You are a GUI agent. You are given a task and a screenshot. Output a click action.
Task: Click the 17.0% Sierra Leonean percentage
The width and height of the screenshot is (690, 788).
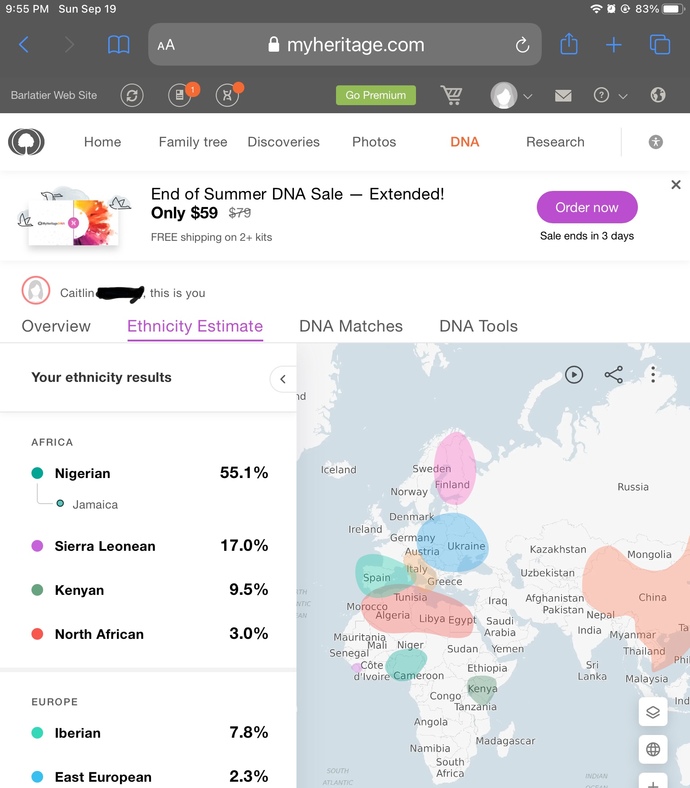tap(244, 545)
